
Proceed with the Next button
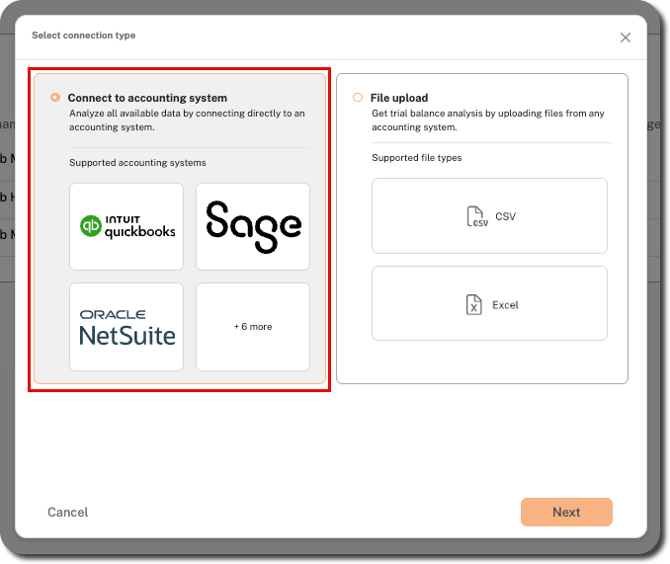[x=566, y=512]
